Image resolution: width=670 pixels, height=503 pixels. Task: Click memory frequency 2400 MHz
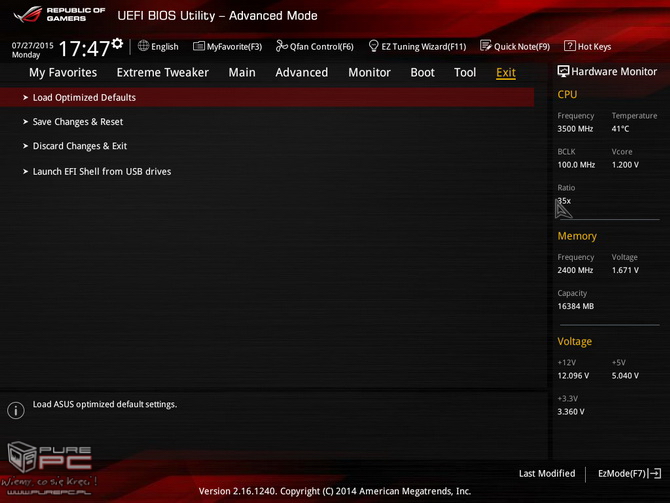click(575, 270)
